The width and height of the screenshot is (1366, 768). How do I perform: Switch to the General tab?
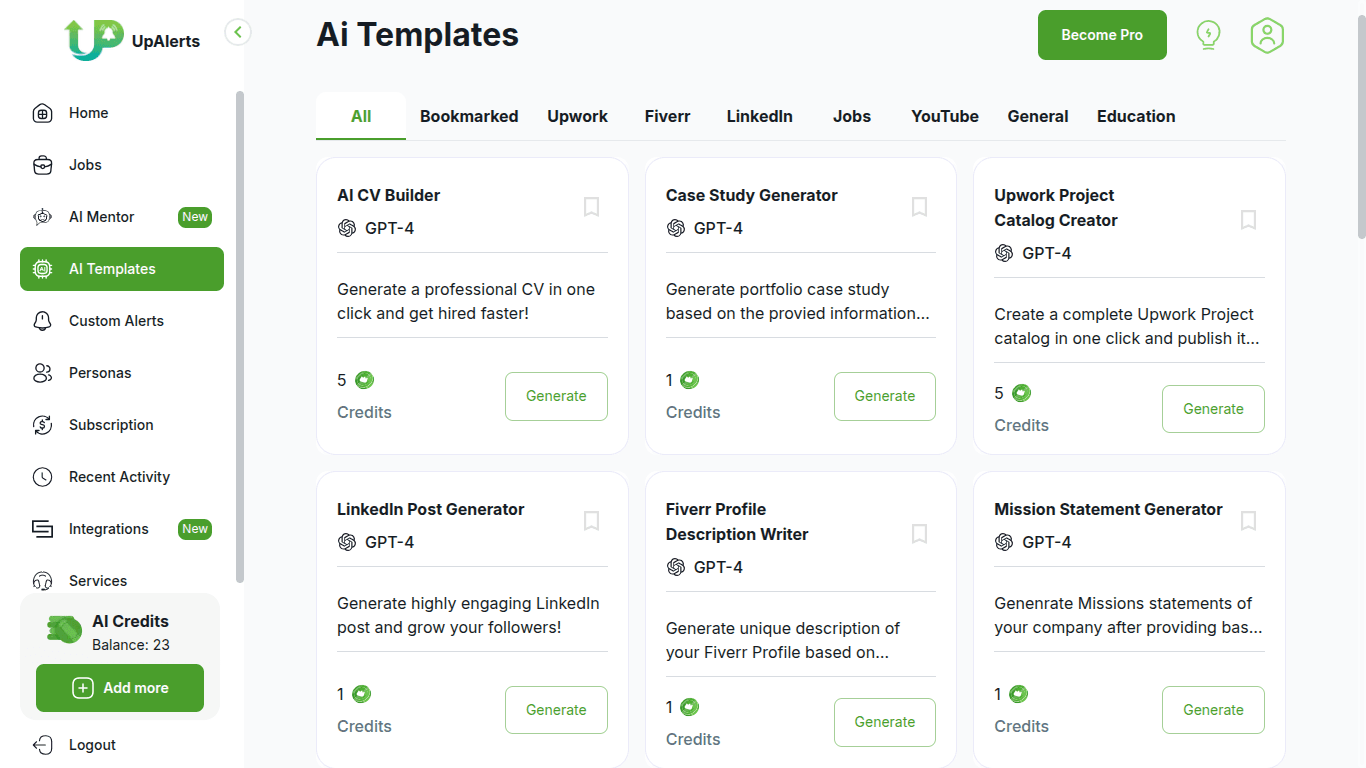pos(1038,116)
